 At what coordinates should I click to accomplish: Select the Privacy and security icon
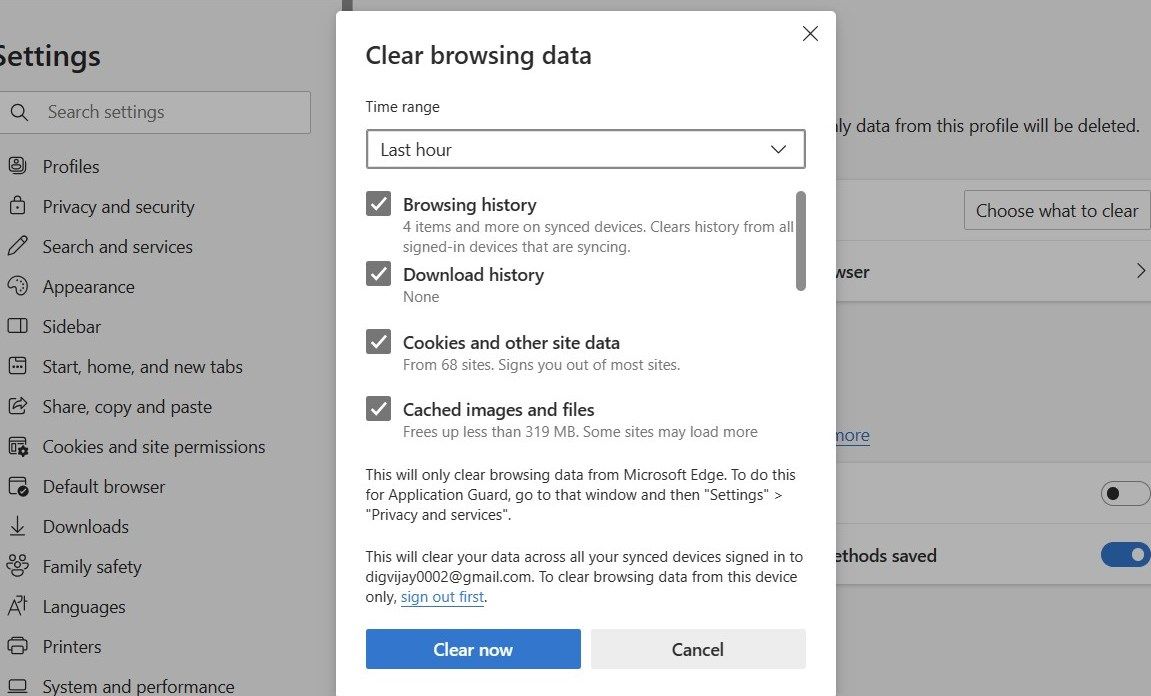tap(17, 206)
